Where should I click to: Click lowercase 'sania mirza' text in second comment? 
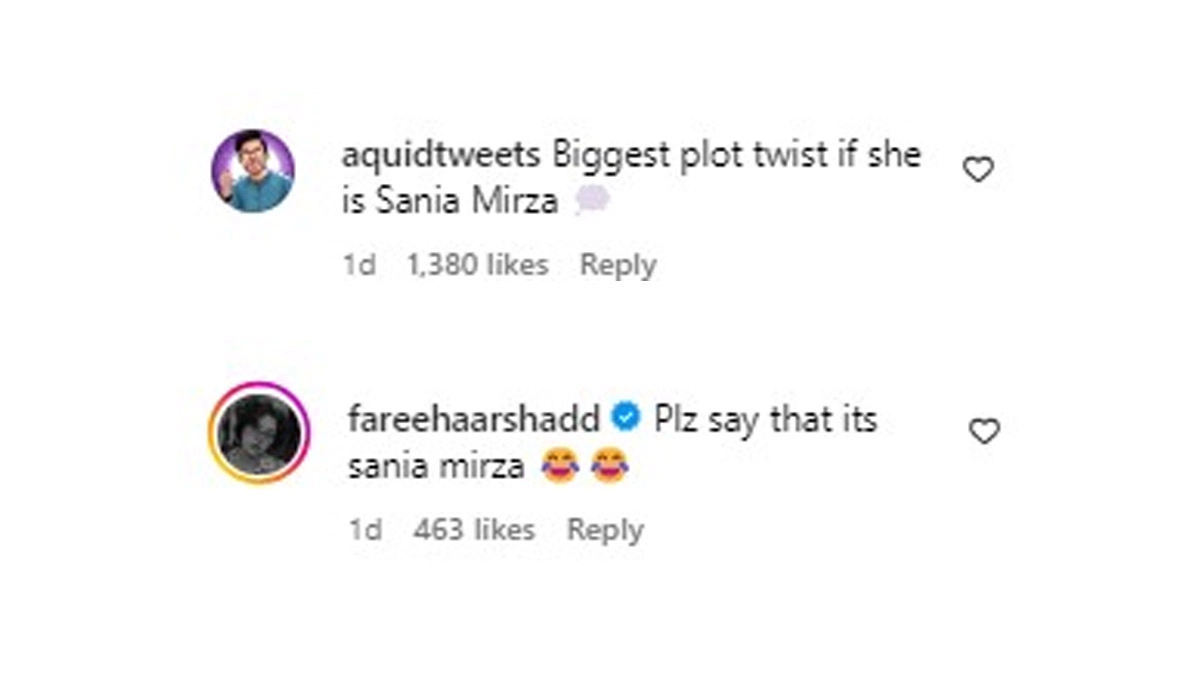click(x=437, y=467)
